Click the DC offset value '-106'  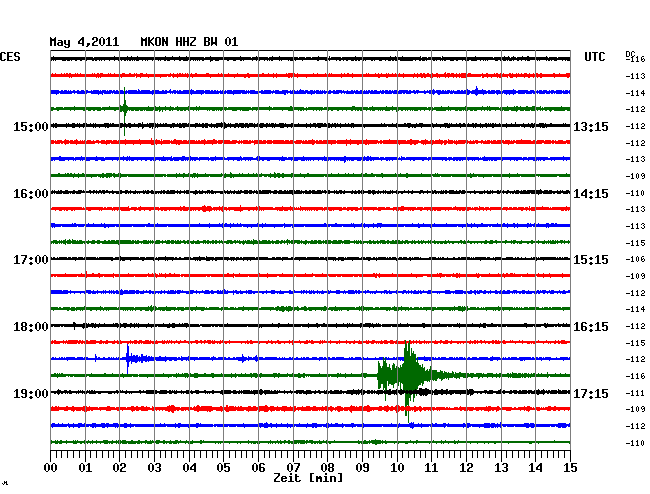[x=635, y=259]
